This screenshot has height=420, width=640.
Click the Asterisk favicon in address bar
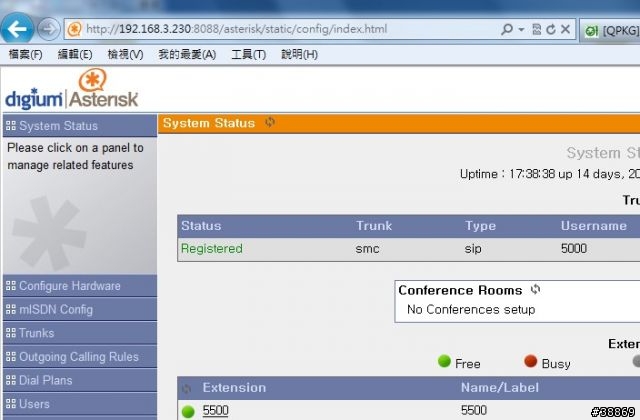point(74,29)
